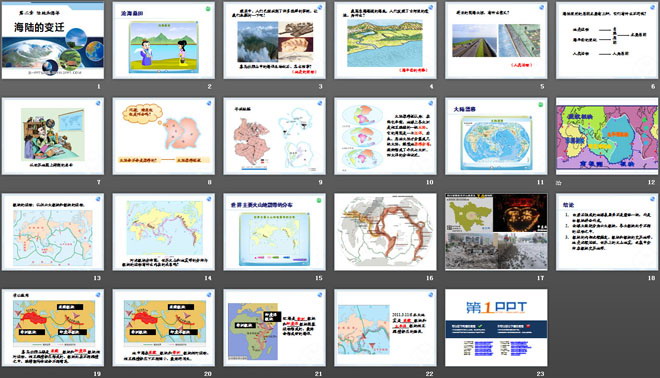Screen dimensions: 660x378
Task: Select slide 4 with coastal landscape illustration
Action: pyautogui.click(x=385, y=40)
